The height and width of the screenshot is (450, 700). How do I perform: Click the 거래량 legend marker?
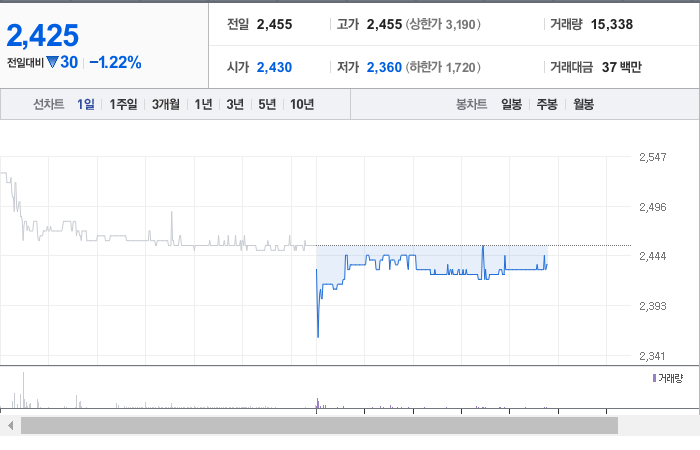coord(654,379)
